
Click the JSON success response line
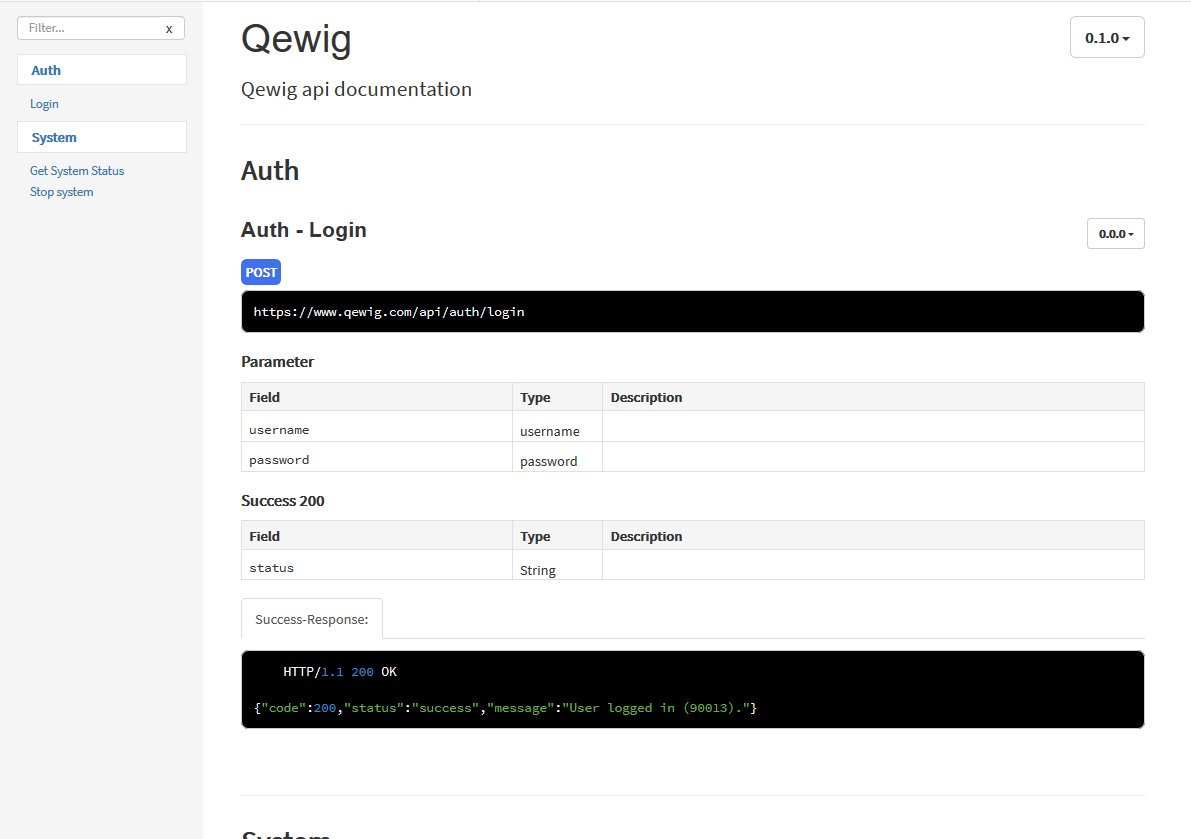(x=505, y=708)
